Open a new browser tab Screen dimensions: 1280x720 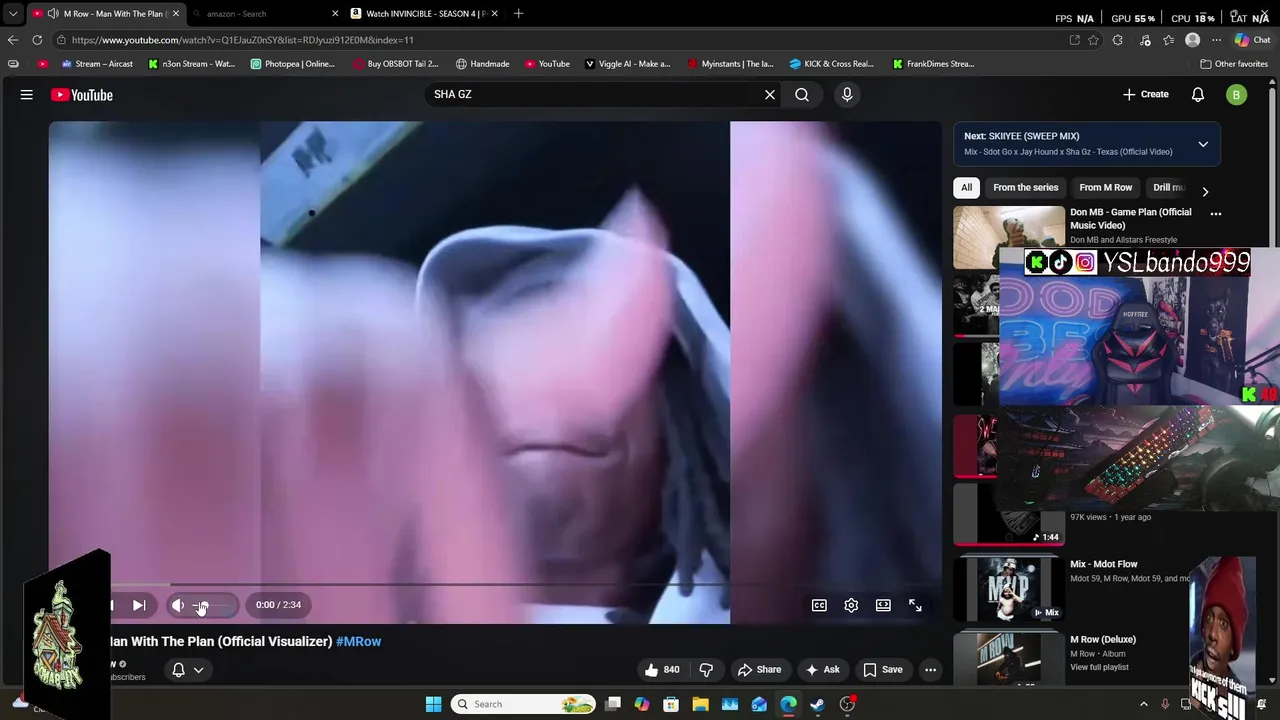[518, 14]
